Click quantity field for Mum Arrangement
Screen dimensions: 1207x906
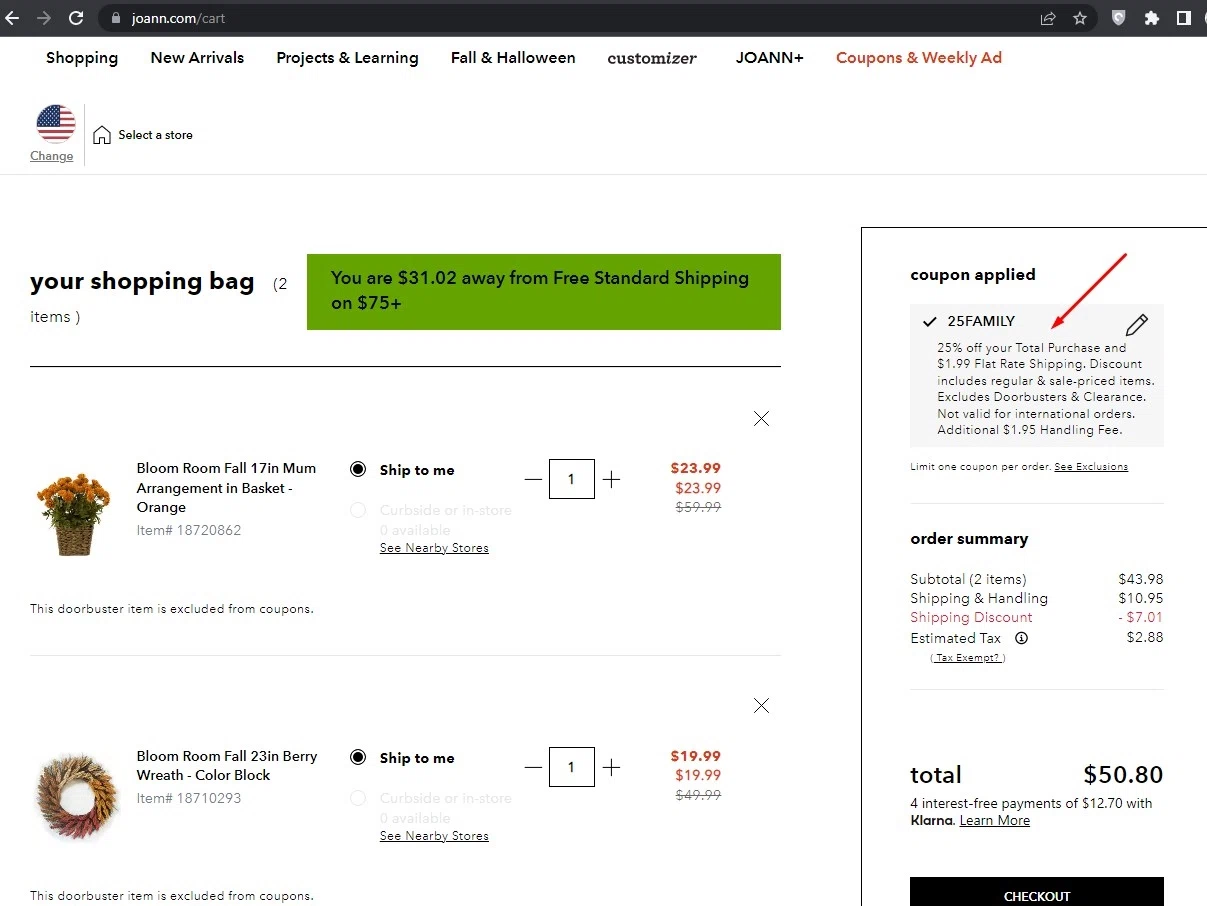pos(572,479)
